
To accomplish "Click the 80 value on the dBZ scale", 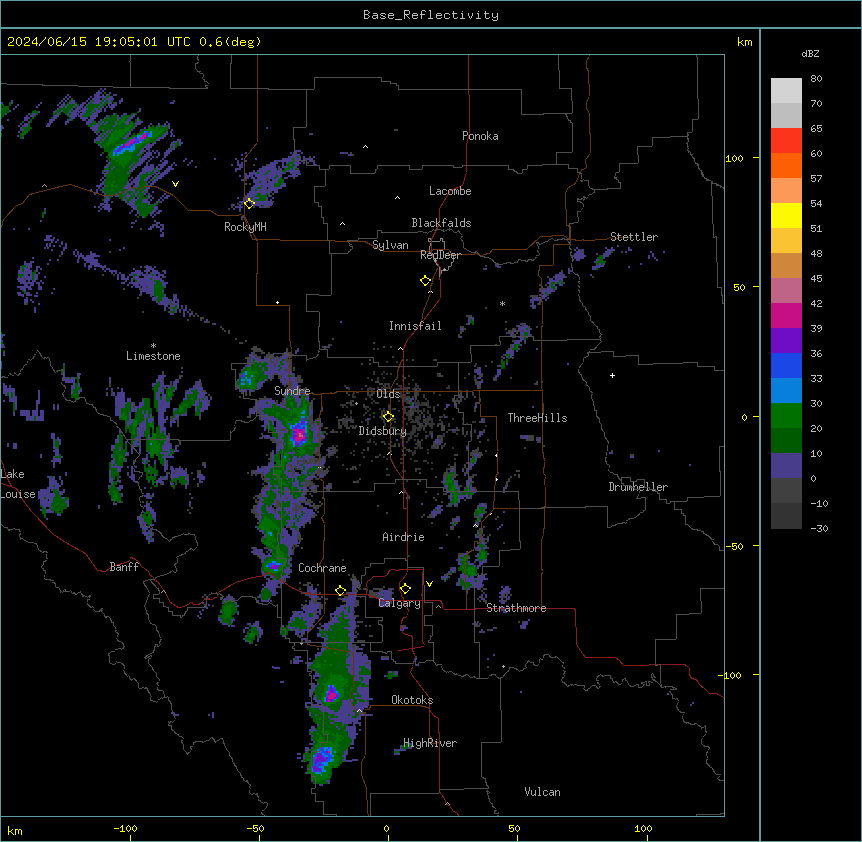I will 816,79.
